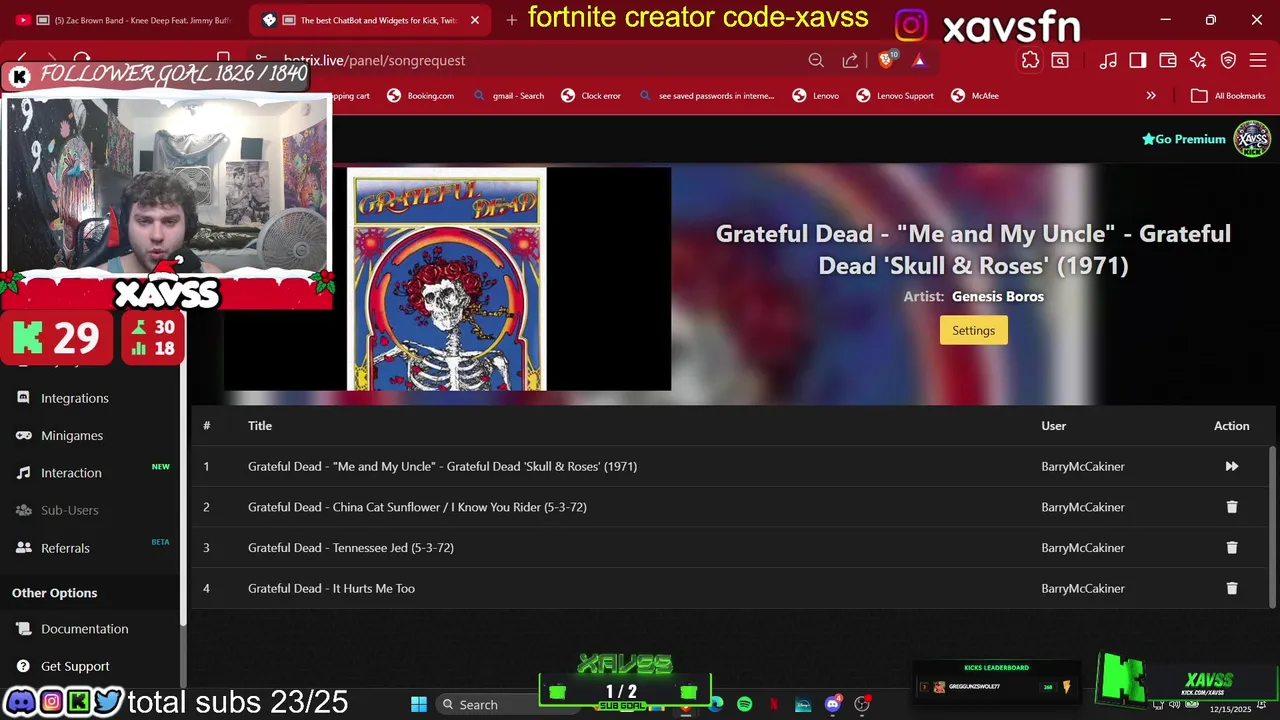Open the Booking.com bookmark

[421, 96]
